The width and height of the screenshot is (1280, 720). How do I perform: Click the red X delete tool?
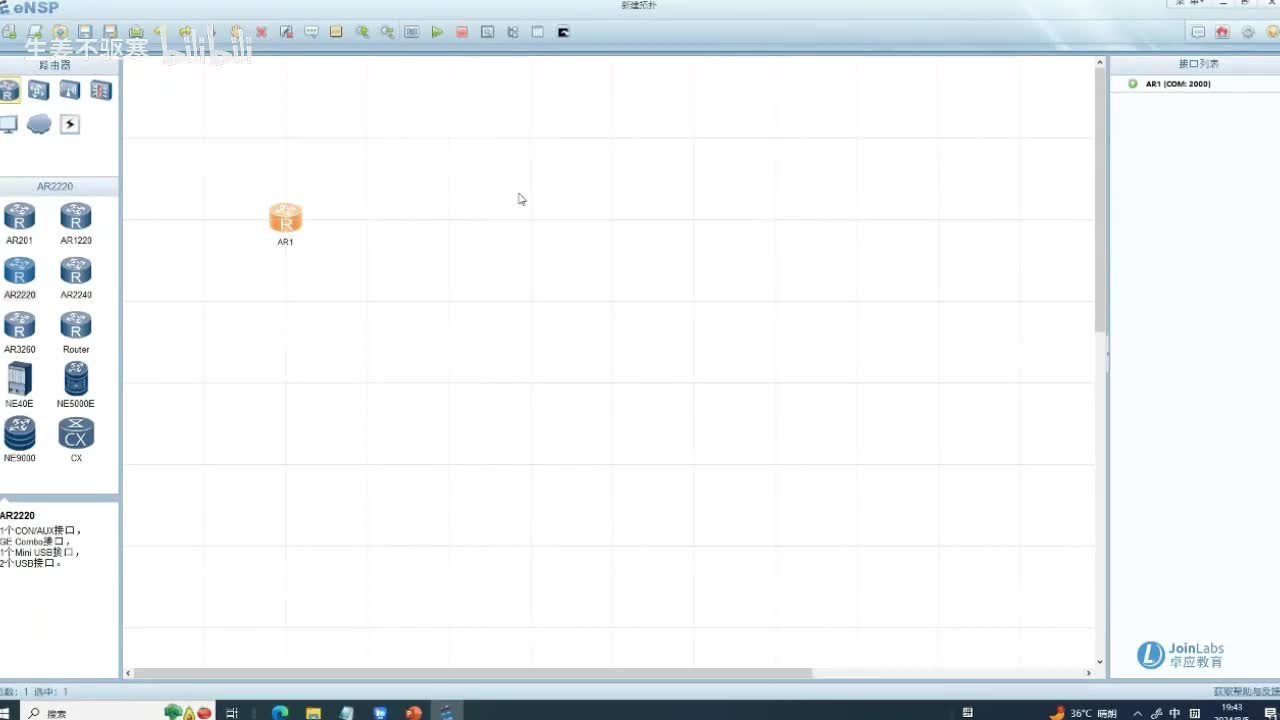coord(261,32)
